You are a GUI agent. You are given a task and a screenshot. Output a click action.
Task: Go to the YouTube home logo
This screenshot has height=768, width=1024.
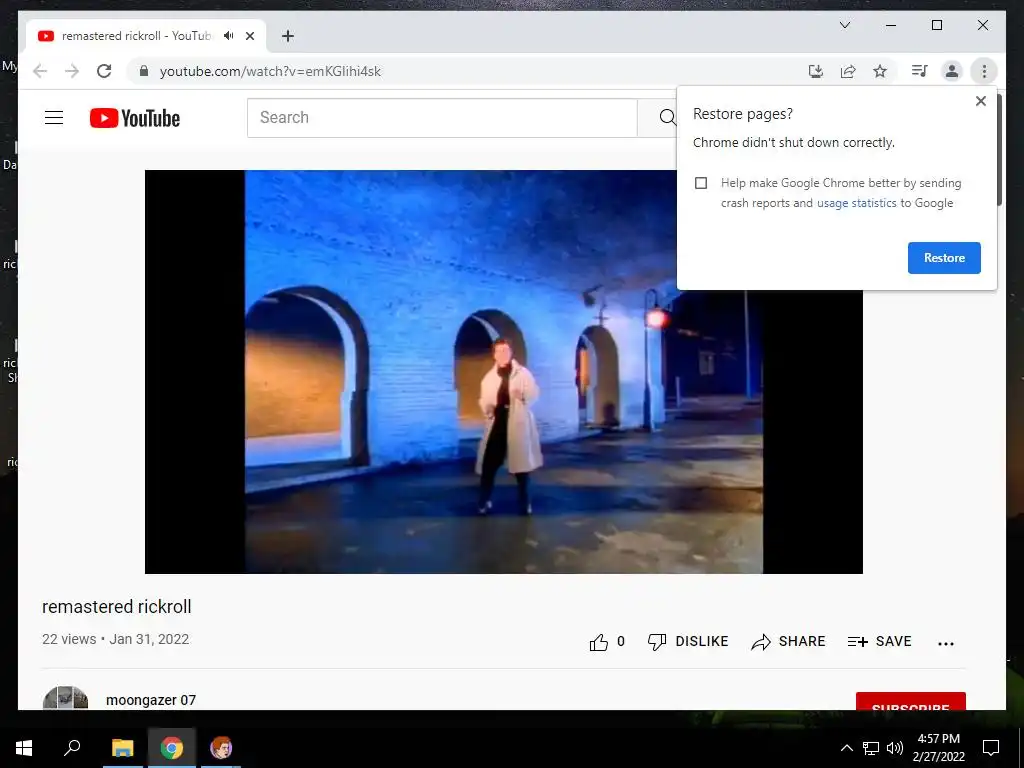pyautogui.click(x=135, y=118)
